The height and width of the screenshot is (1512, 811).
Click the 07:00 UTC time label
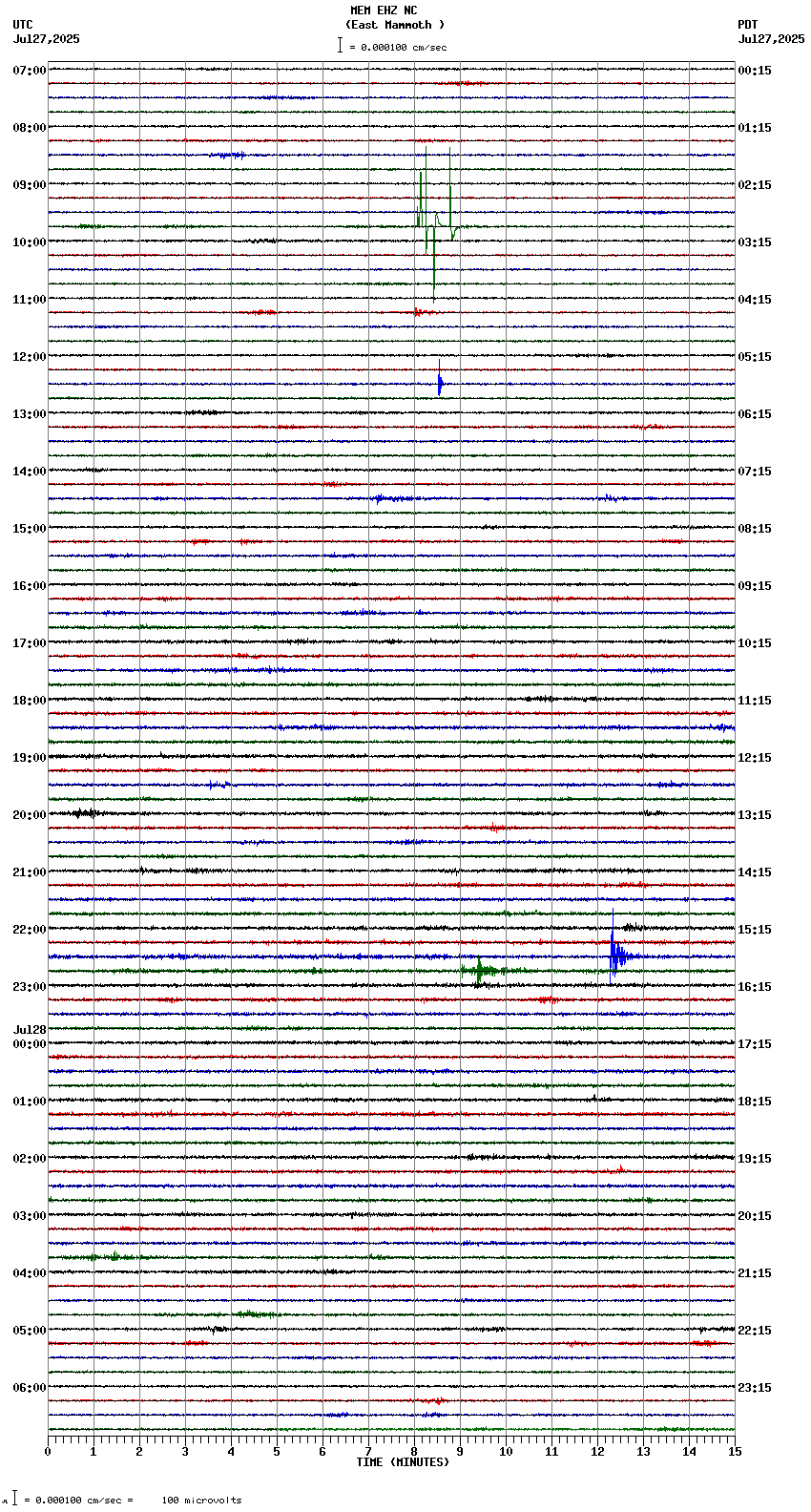pos(30,71)
